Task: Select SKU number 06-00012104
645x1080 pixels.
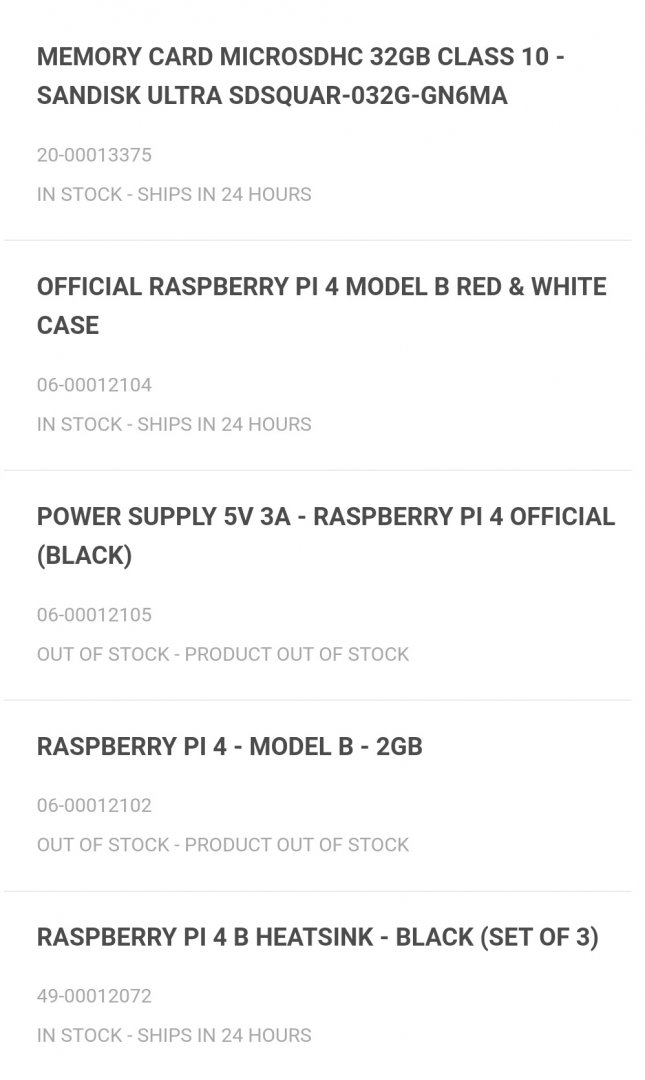Action: coord(94,385)
